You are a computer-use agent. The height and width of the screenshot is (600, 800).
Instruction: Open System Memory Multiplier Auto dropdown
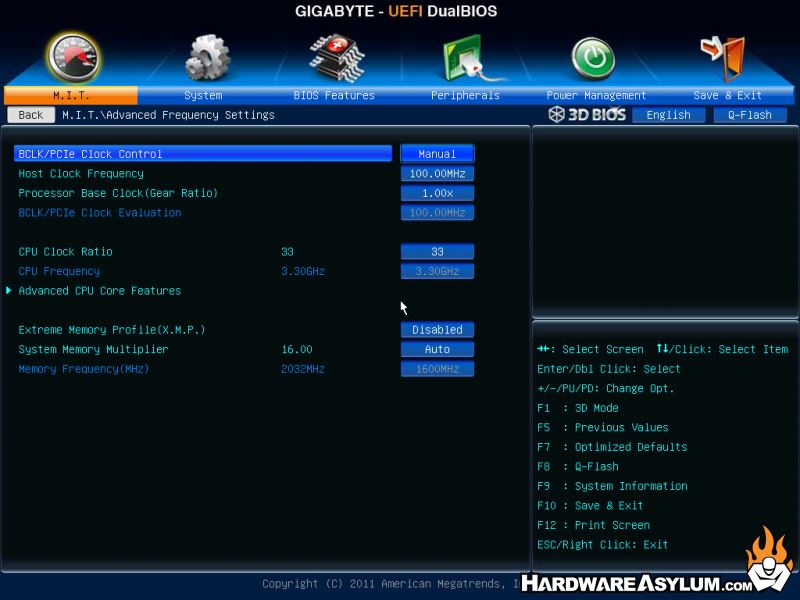(437, 349)
